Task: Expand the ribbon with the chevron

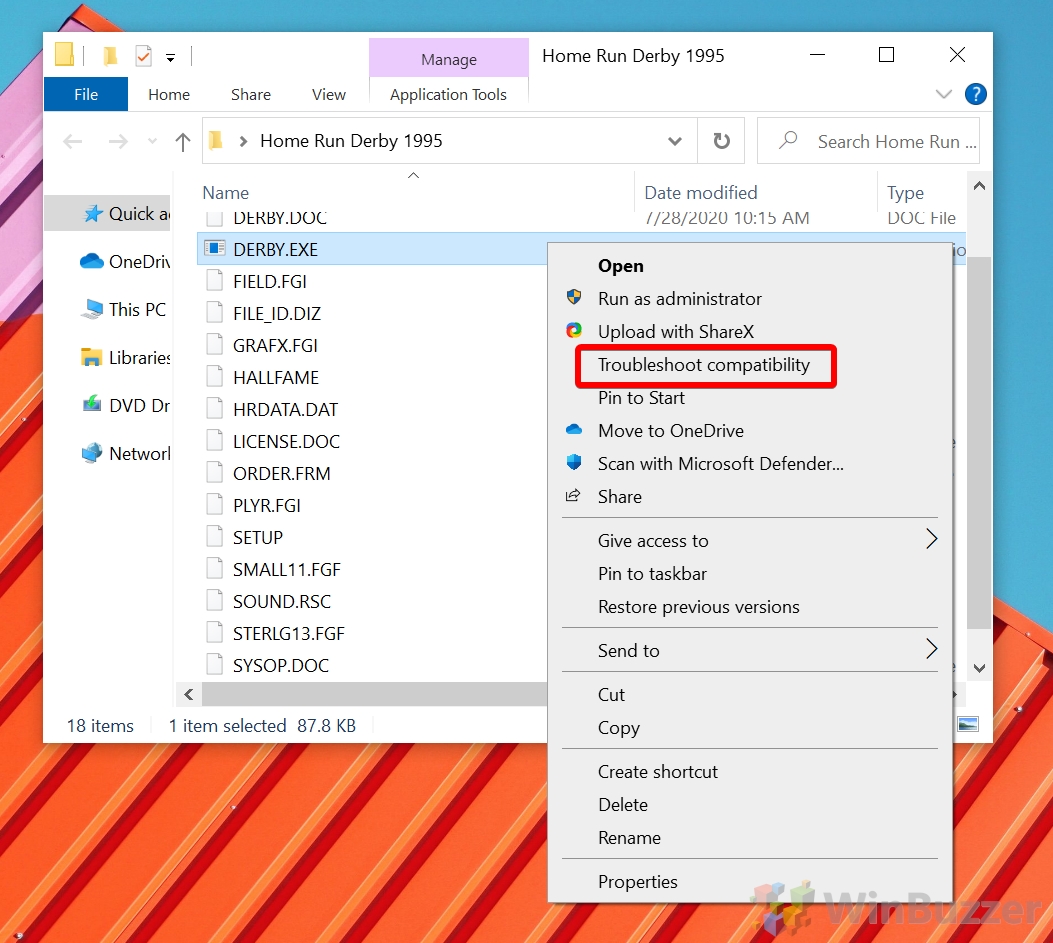Action: 944,94
